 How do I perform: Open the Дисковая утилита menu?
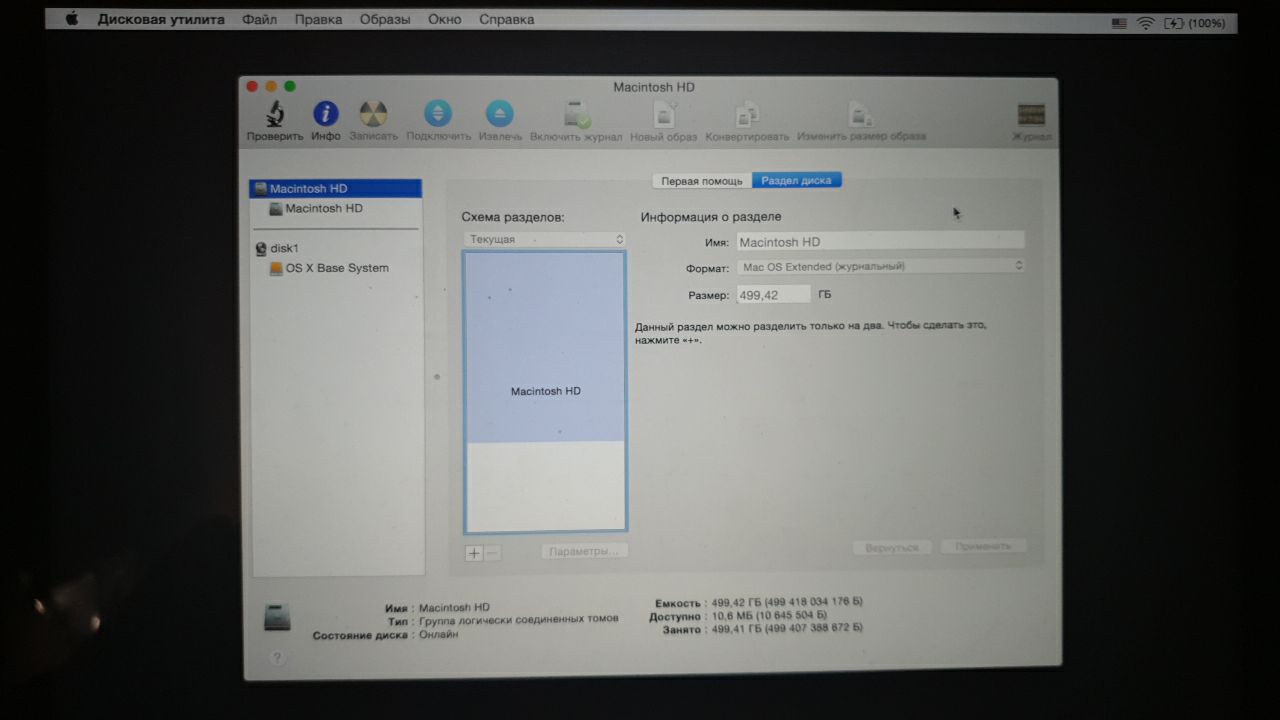161,20
